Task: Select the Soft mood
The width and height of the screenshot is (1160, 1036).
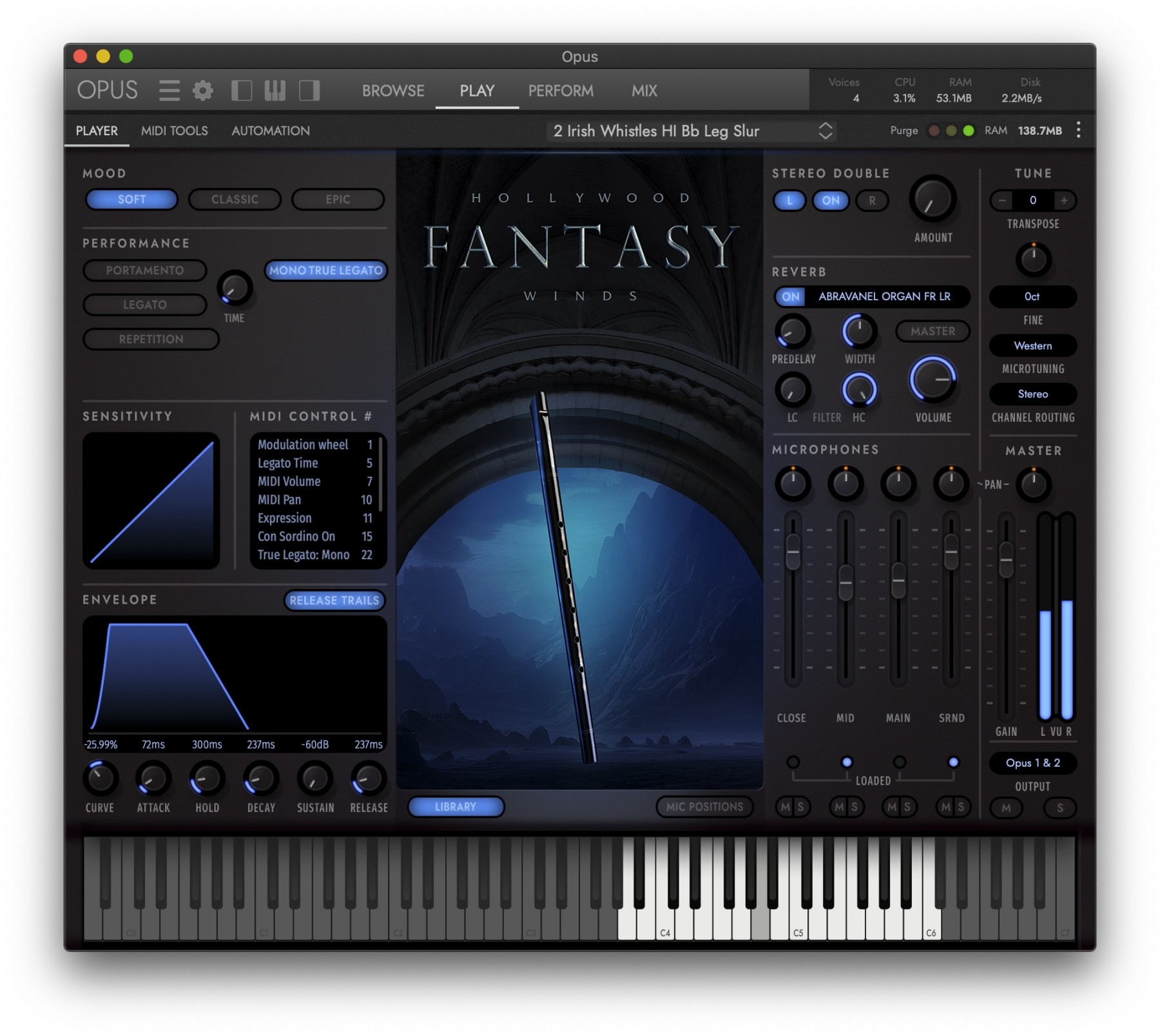Action: coord(131,200)
